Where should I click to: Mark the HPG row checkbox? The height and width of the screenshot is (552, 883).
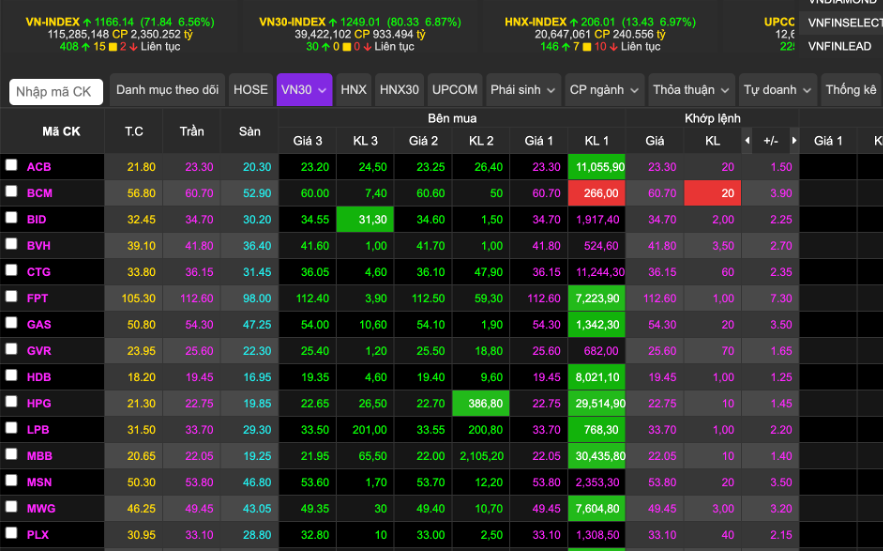[11, 402]
